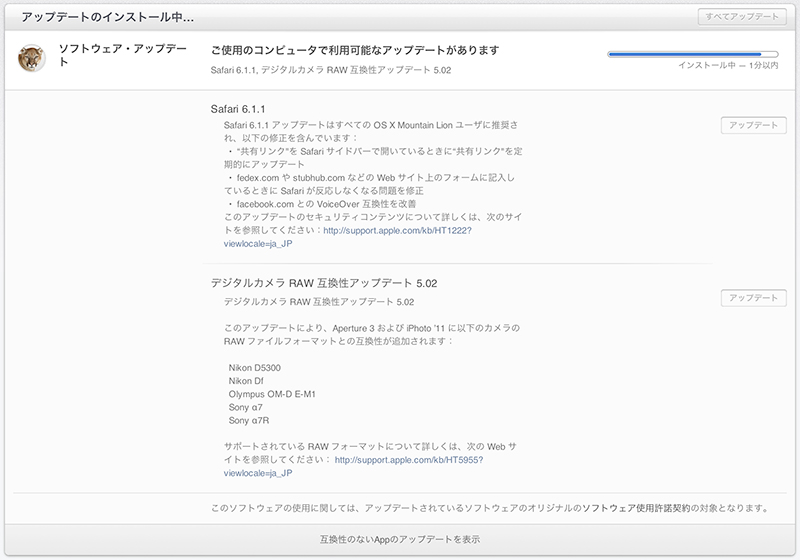Click the ソフトウェア使用許諾契約 link
Viewport: 800px width, 560px height.
point(636,508)
